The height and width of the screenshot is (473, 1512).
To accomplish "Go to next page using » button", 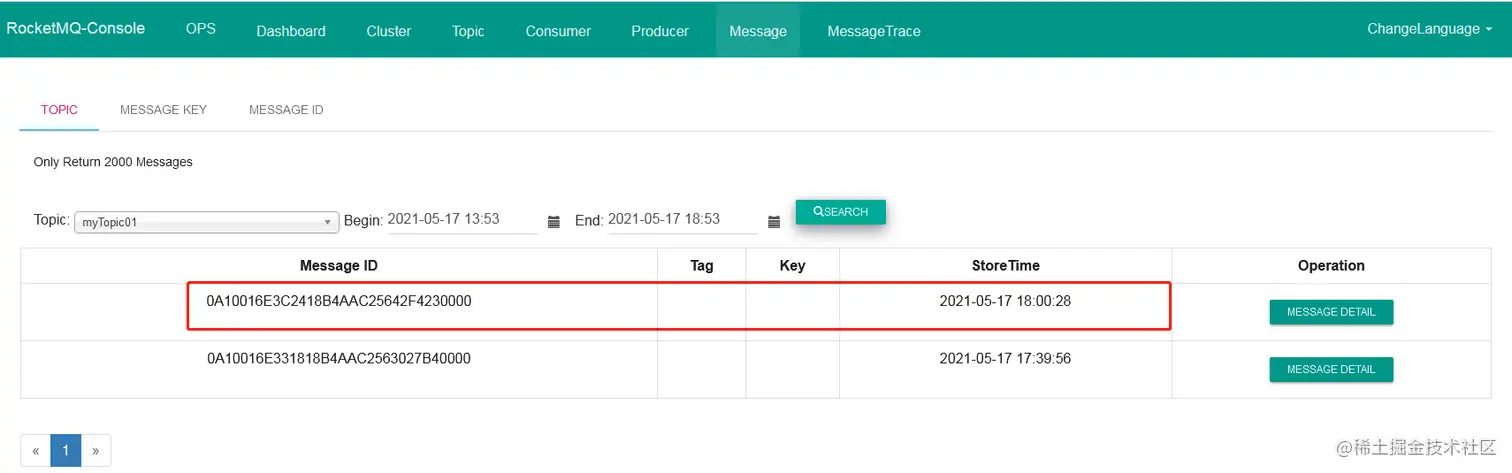I will 96,451.
